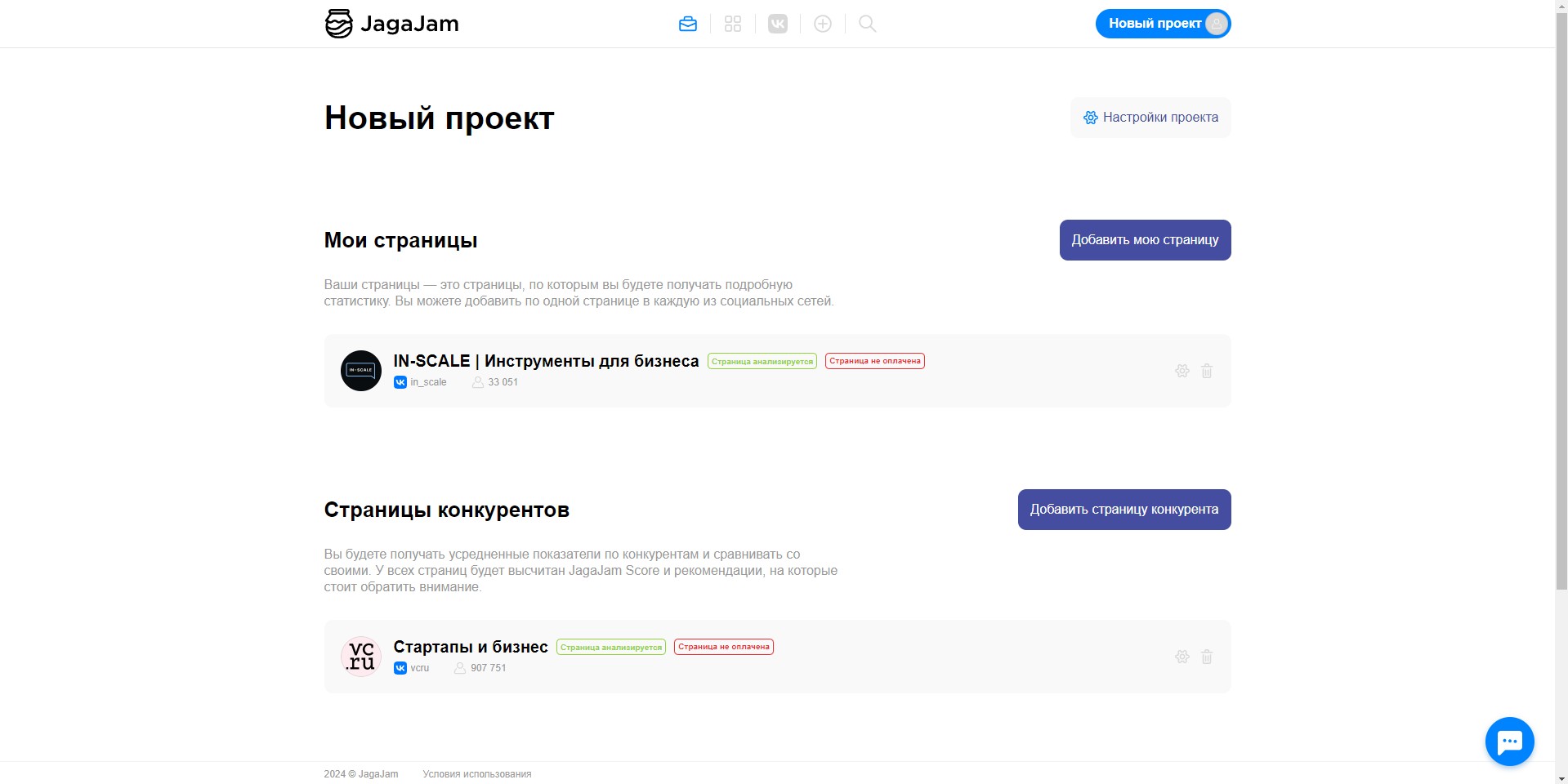Click the Новый проект page heading
The height and width of the screenshot is (784, 1568).
pyautogui.click(x=440, y=118)
